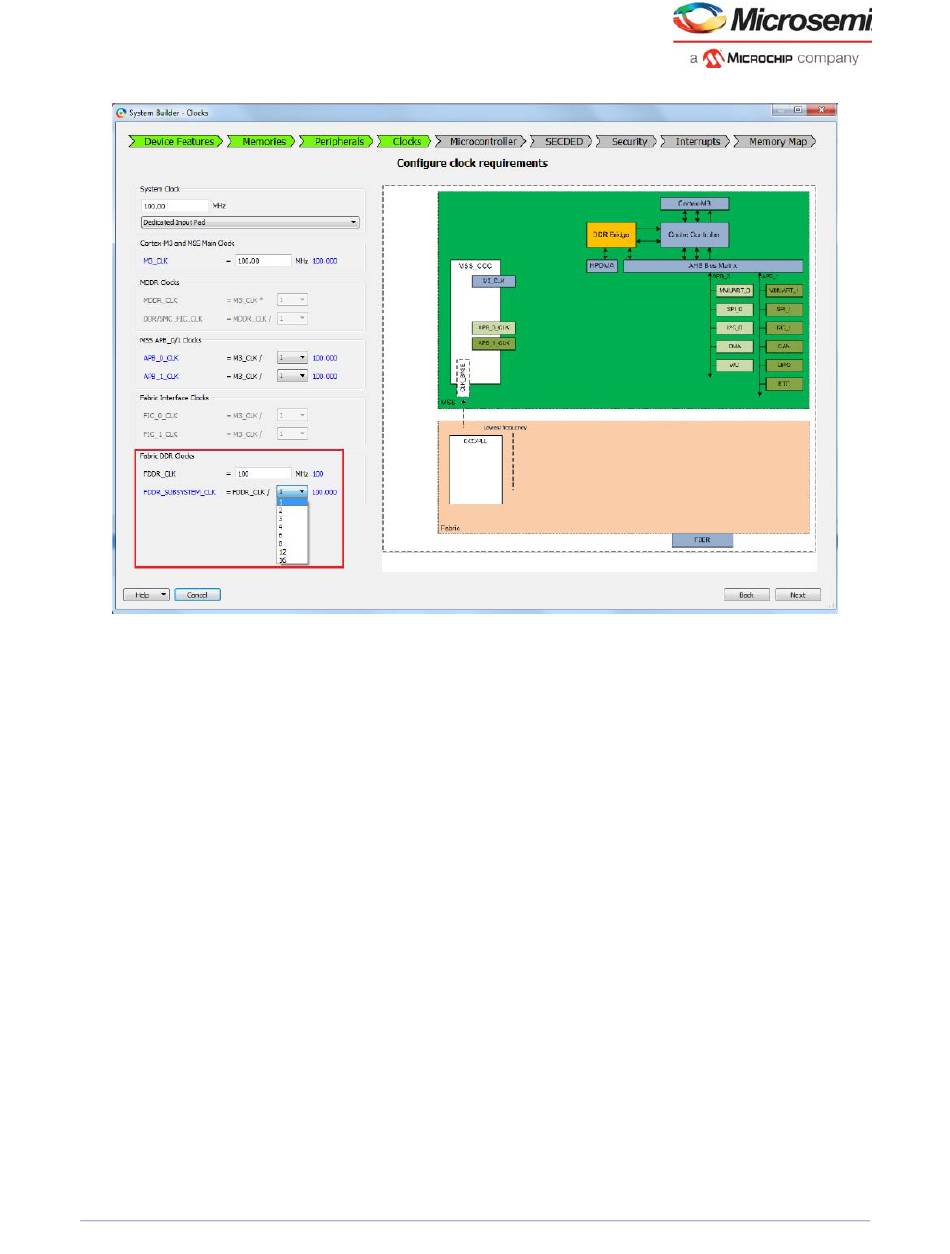Open the Help button's dropdown arrow
The width and height of the screenshot is (950, 1254).
click(x=164, y=594)
